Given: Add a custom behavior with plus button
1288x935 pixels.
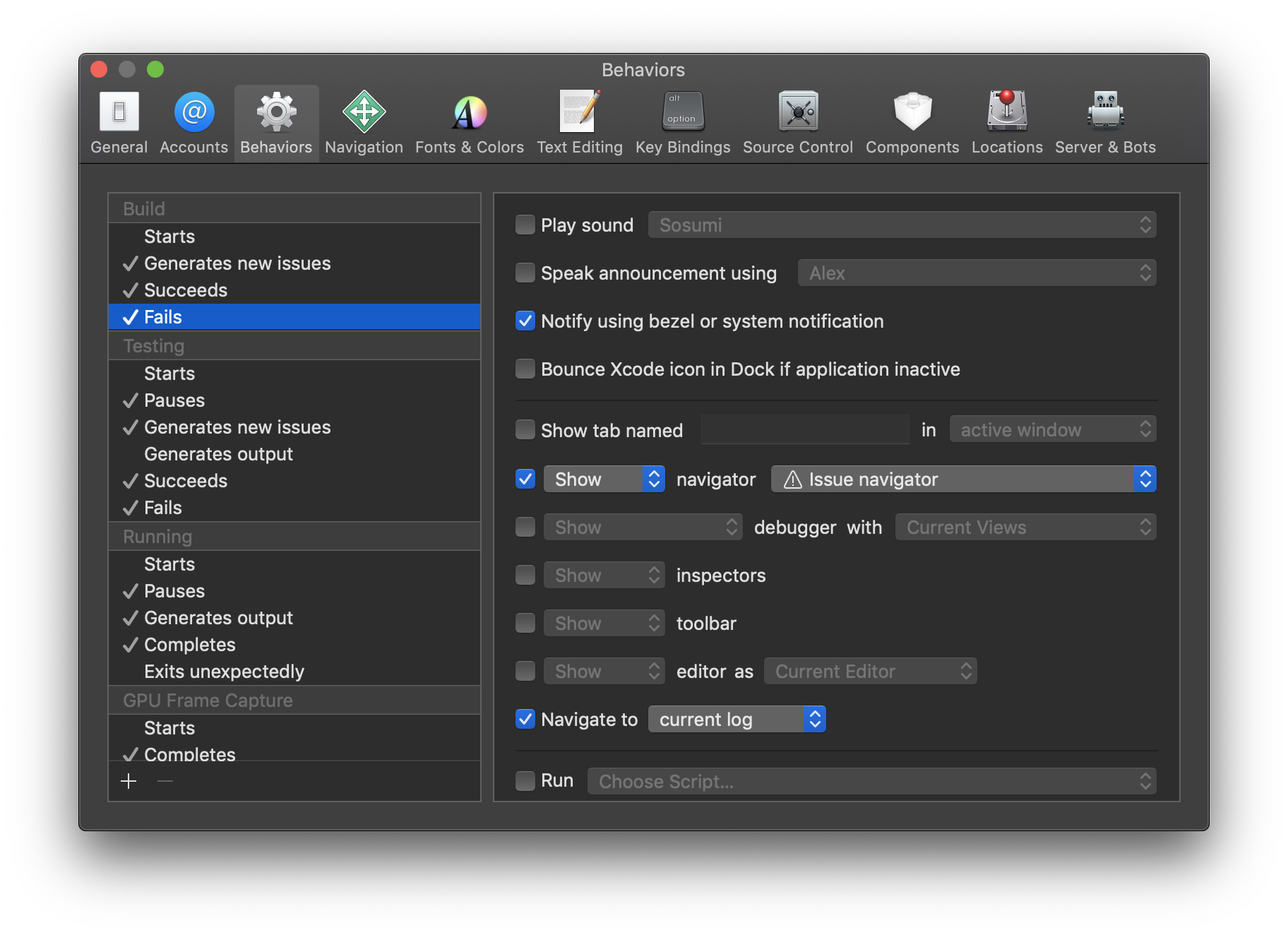Looking at the screenshot, I should [x=129, y=781].
